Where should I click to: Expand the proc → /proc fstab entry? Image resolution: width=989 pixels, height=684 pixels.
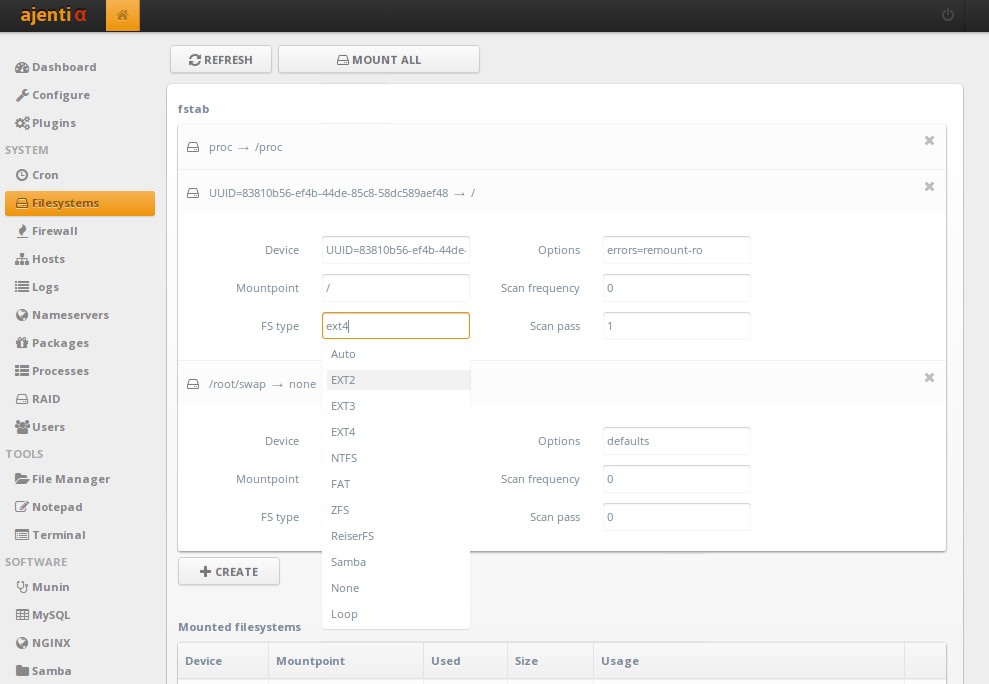245,147
